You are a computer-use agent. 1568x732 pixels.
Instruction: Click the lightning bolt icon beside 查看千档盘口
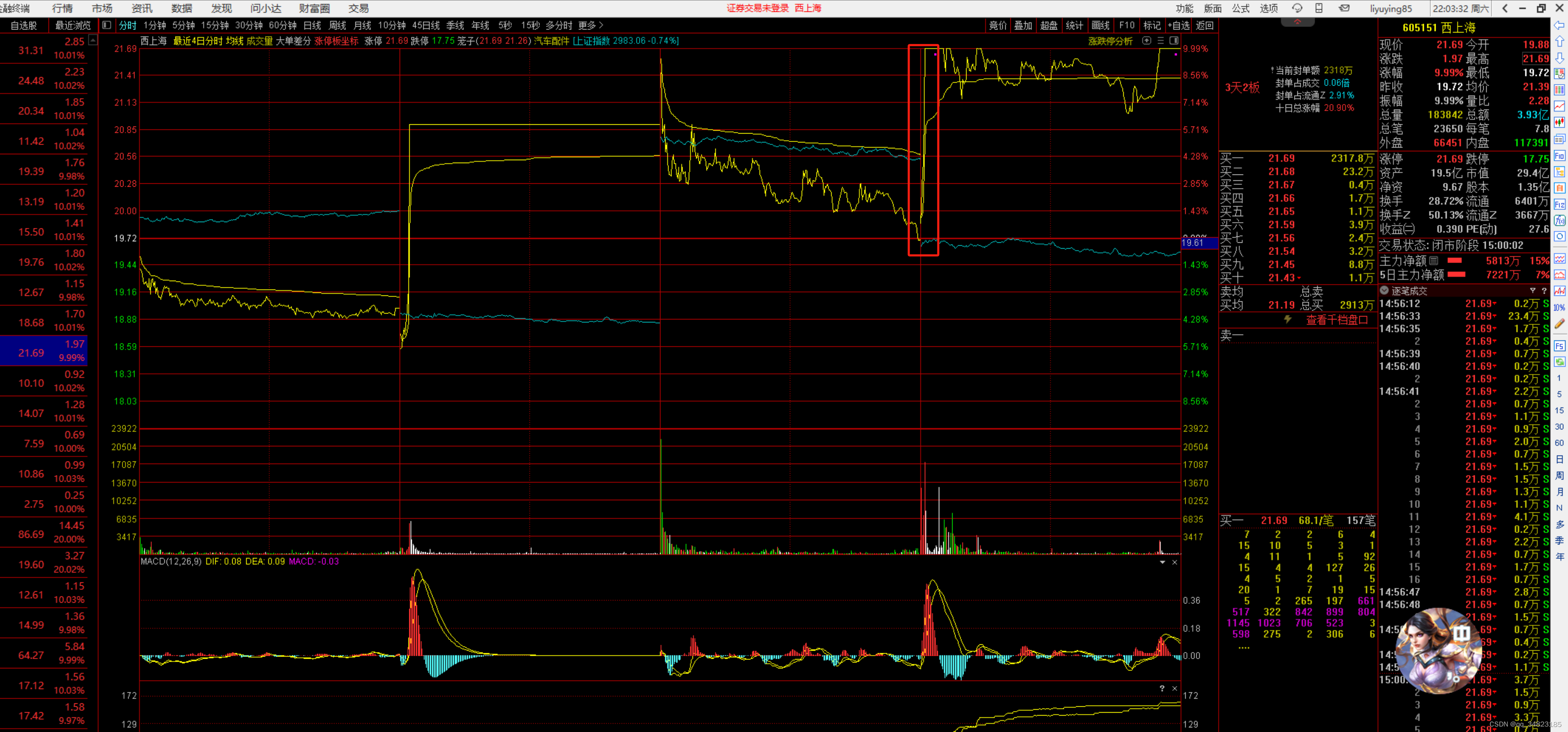[1288, 319]
